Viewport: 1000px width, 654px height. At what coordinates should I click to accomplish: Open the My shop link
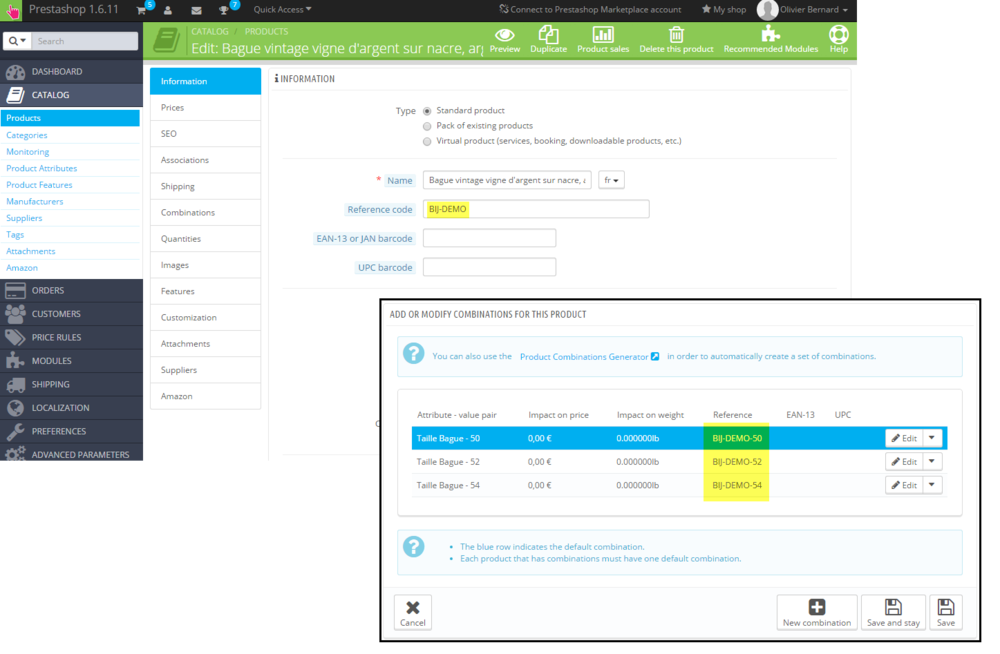[x=724, y=10]
